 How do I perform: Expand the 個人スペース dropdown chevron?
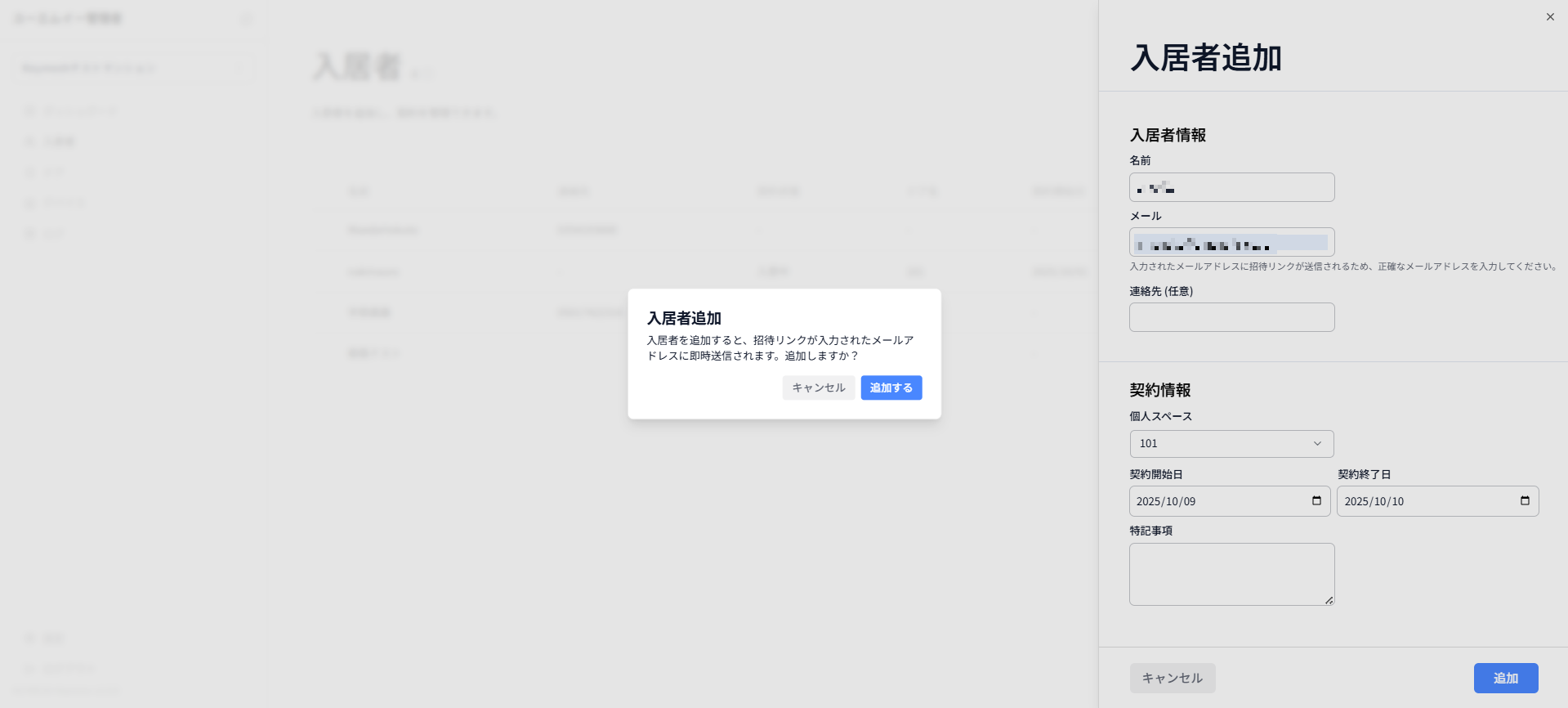coord(1317,444)
